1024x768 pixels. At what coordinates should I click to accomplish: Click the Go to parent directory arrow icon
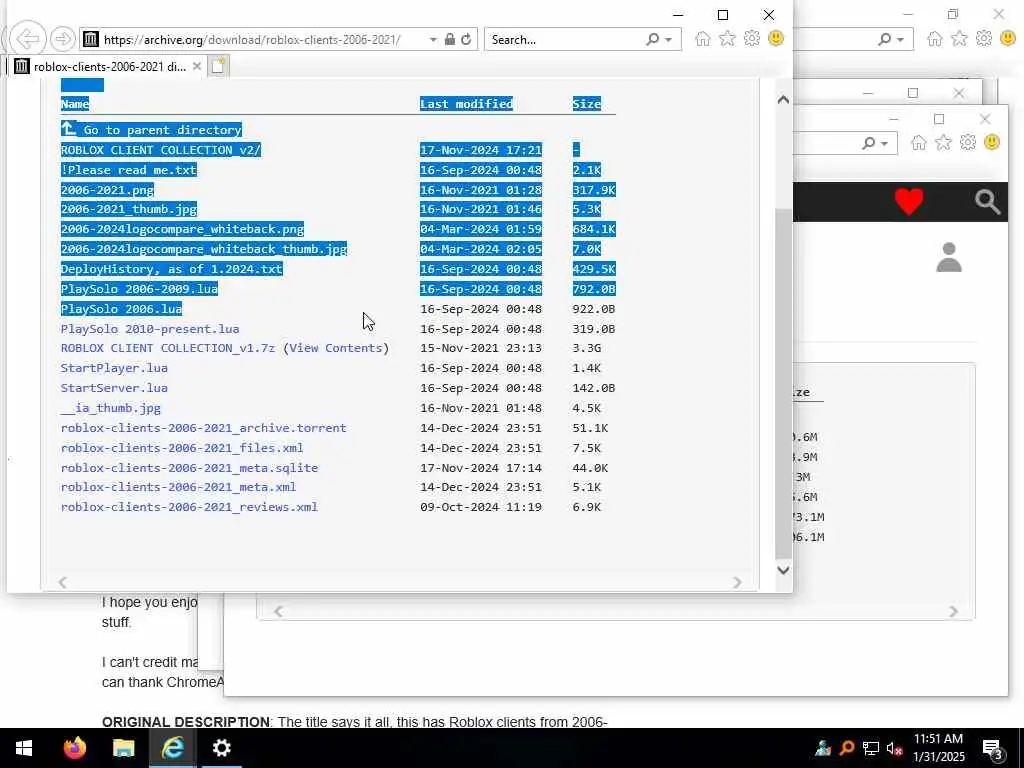[x=69, y=128]
